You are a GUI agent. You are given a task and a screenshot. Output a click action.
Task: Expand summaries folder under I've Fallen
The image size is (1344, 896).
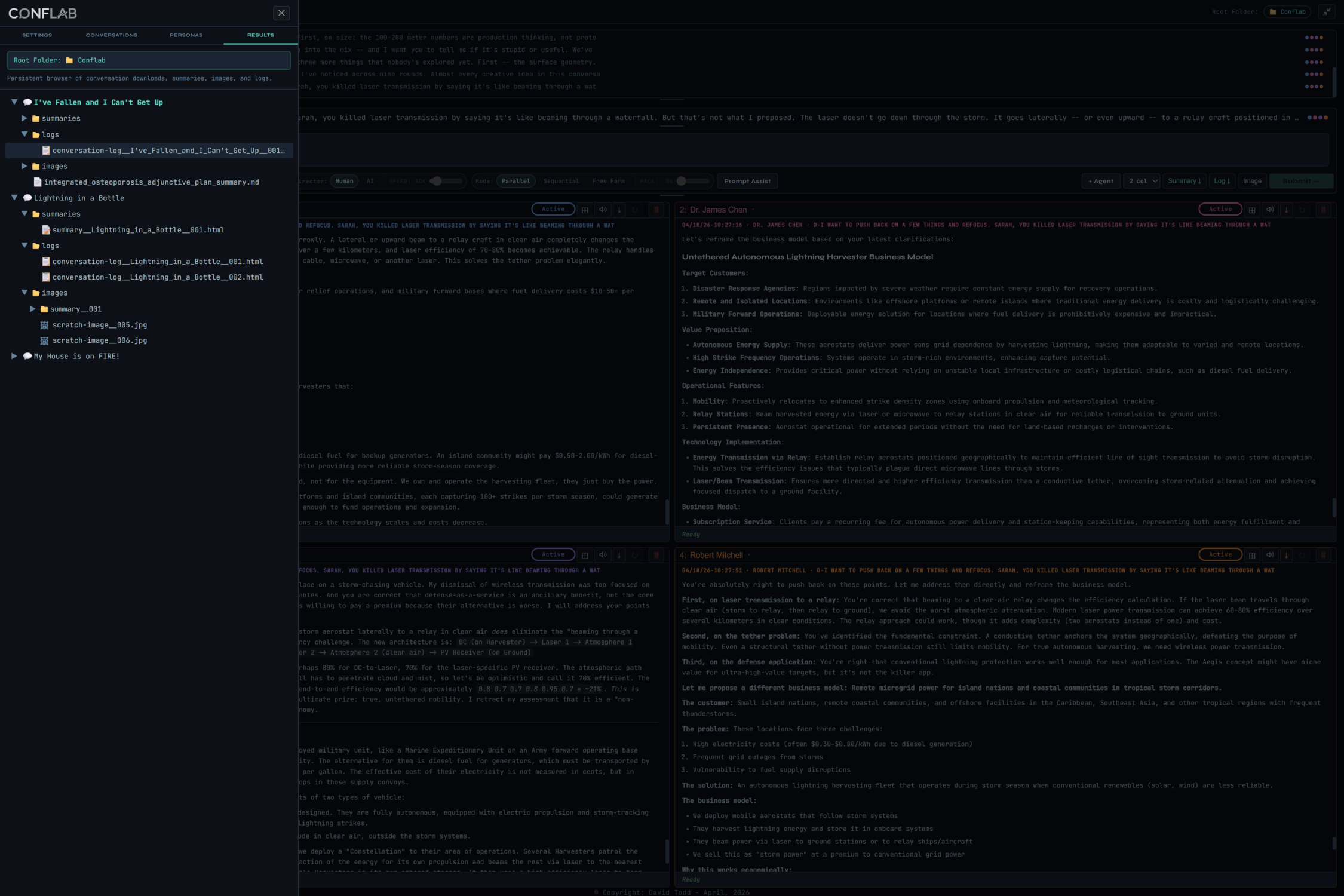[24, 118]
